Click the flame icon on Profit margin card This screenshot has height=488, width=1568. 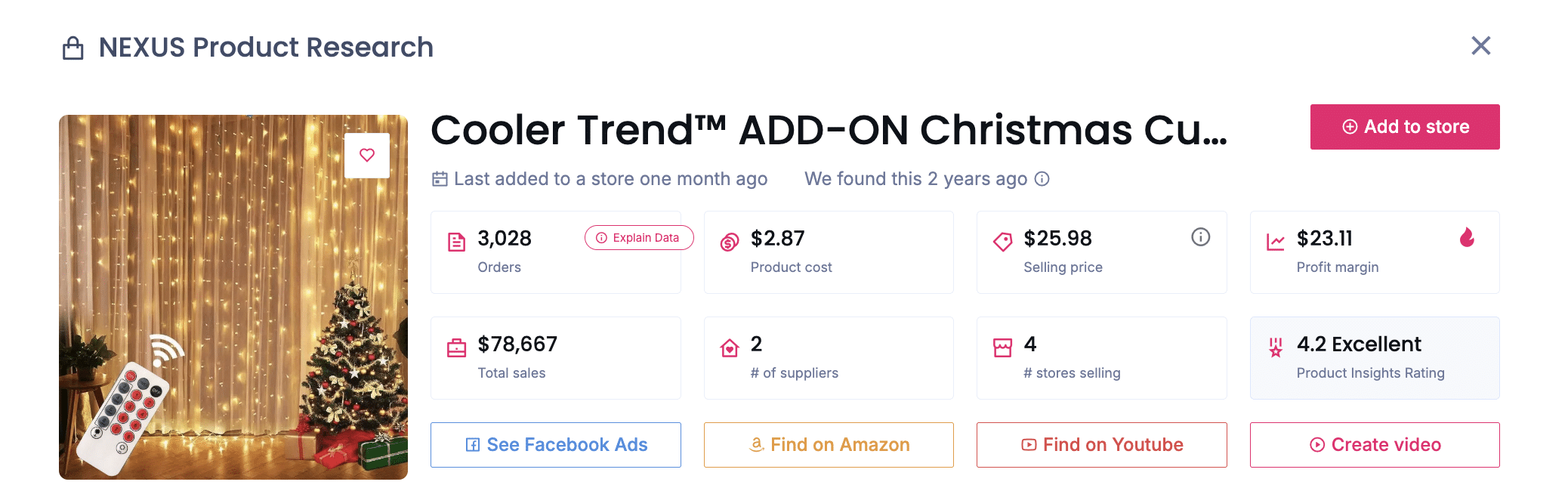(x=1467, y=237)
